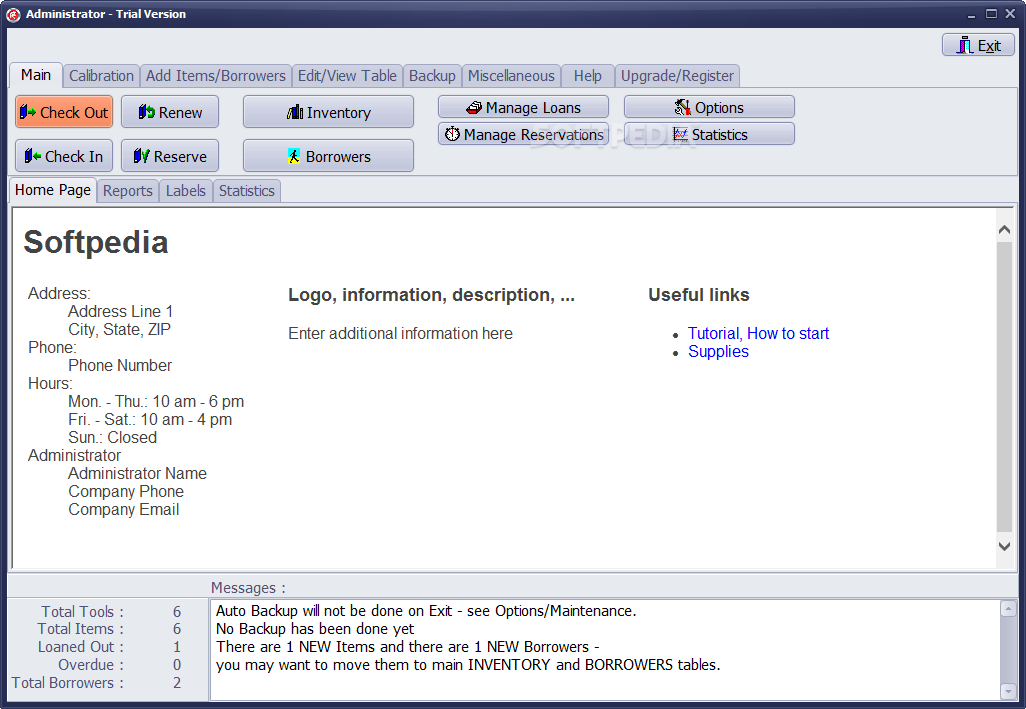The height and width of the screenshot is (709, 1026).
Task: Click the 'Useful links' heading
Action: pyautogui.click(x=699, y=295)
